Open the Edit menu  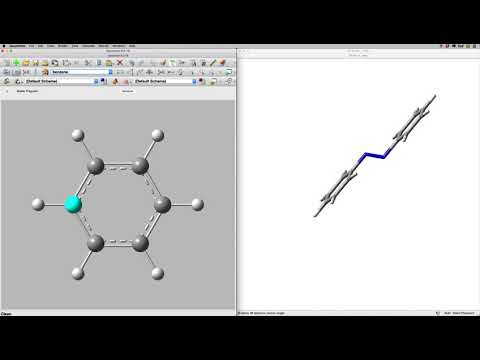pos(40,46)
